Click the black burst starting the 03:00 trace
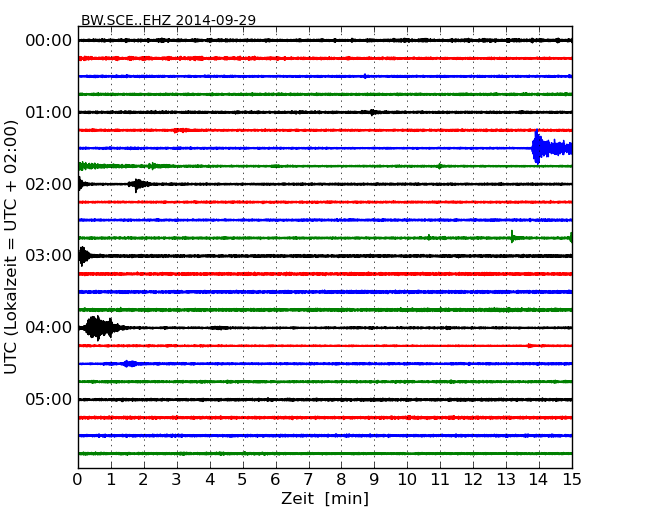The image size is (650, 520). (83, 256)
